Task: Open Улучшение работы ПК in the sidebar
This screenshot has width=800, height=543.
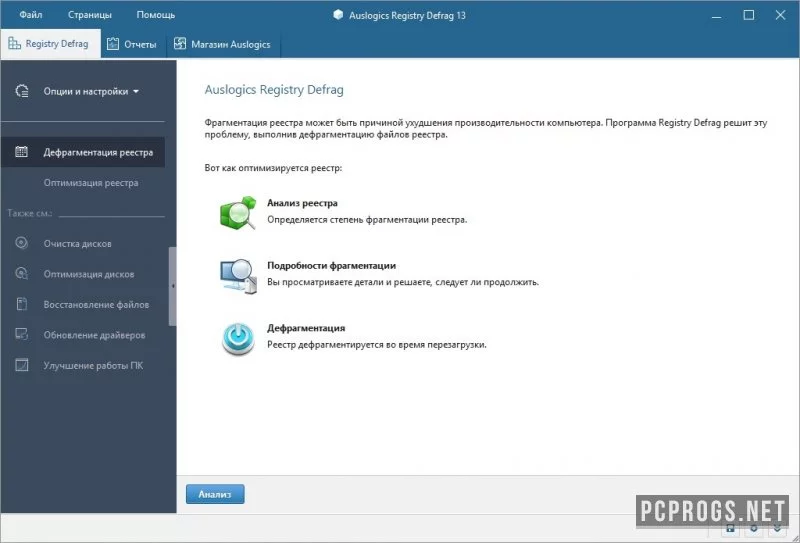Action: [93, 365]
